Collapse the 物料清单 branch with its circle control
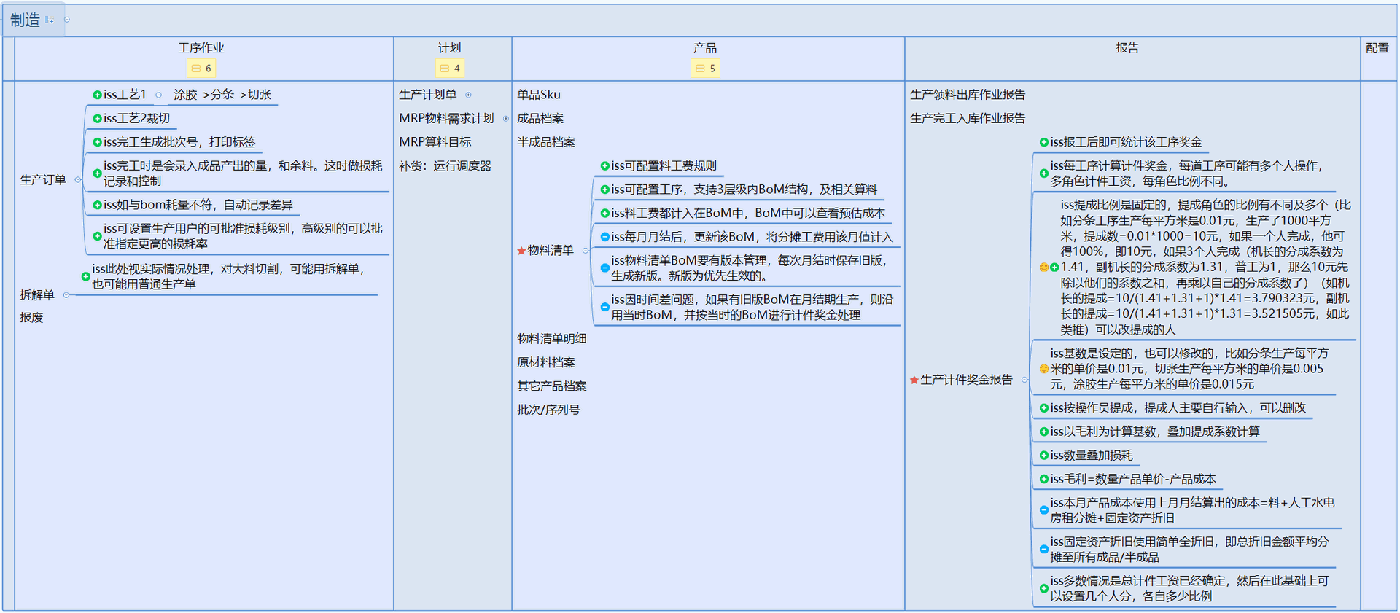 [585, 250]
